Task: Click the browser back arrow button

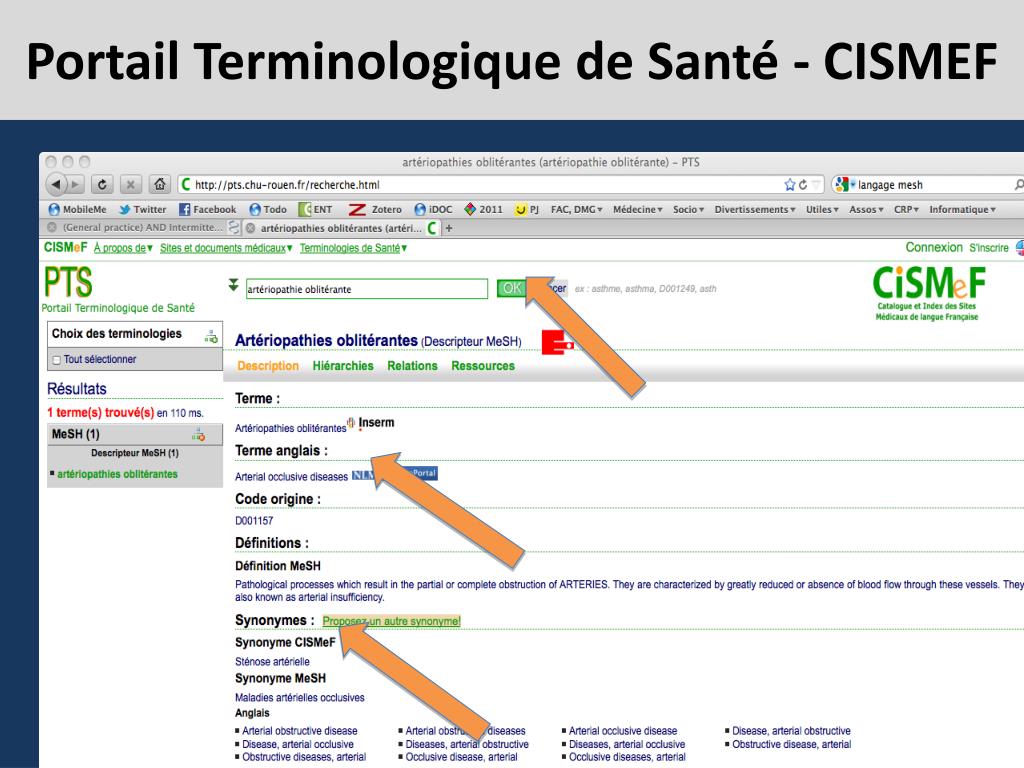Action: click(x=56, y=185)
